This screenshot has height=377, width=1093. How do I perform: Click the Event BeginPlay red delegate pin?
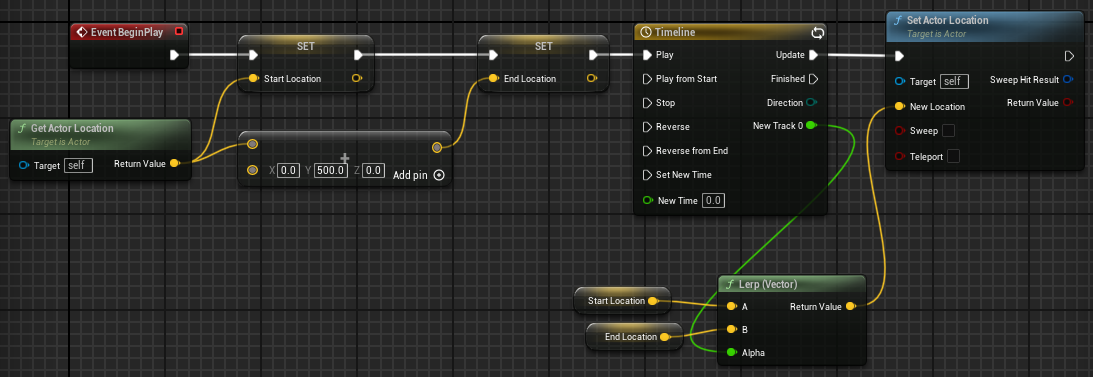coord(179,31)
